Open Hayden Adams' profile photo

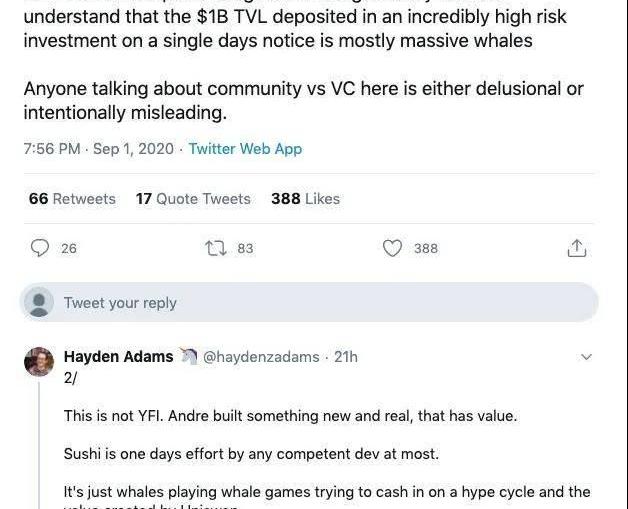[x=39, y=362]
